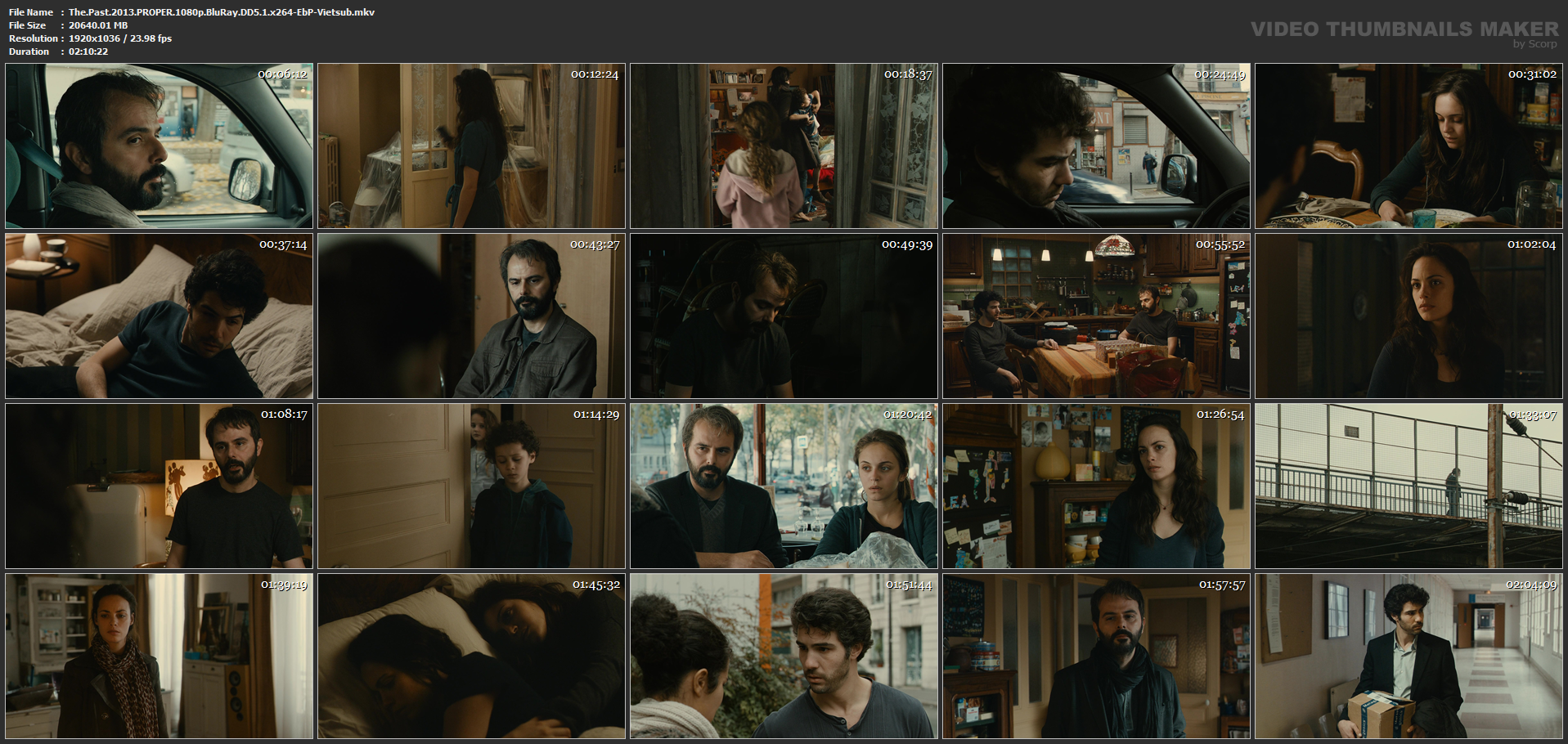The image size is (1568, 744).
Task: Open the thumbnail stamped 00:12:24
Action: click(x=471, y=146)
